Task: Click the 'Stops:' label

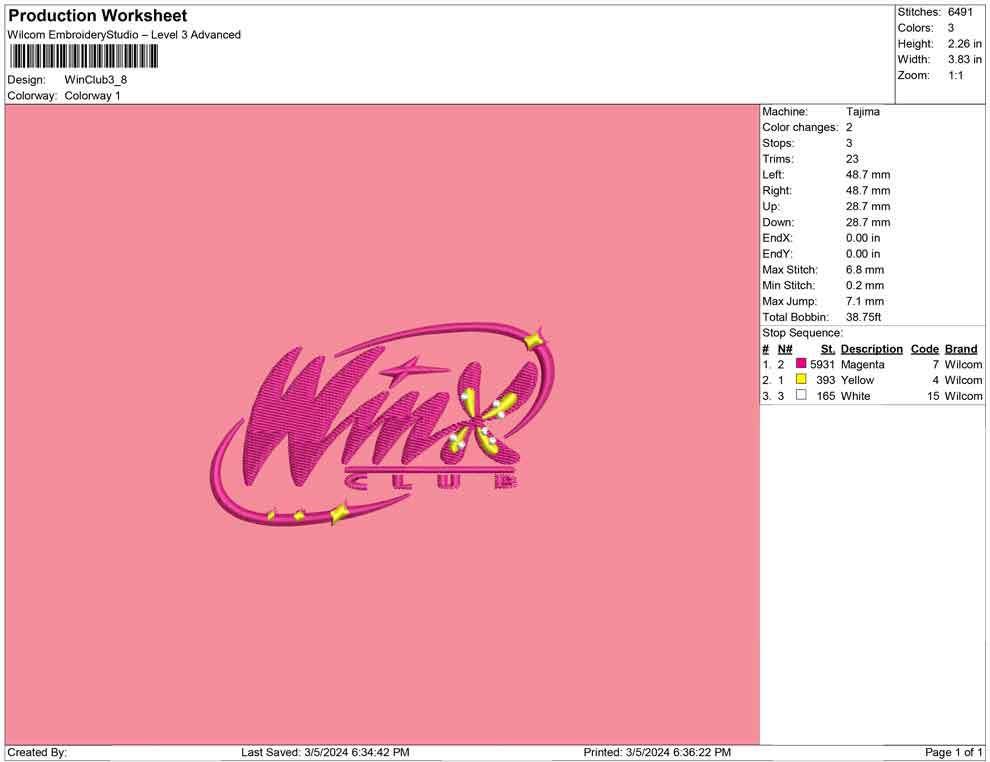Action: [778, 143]
